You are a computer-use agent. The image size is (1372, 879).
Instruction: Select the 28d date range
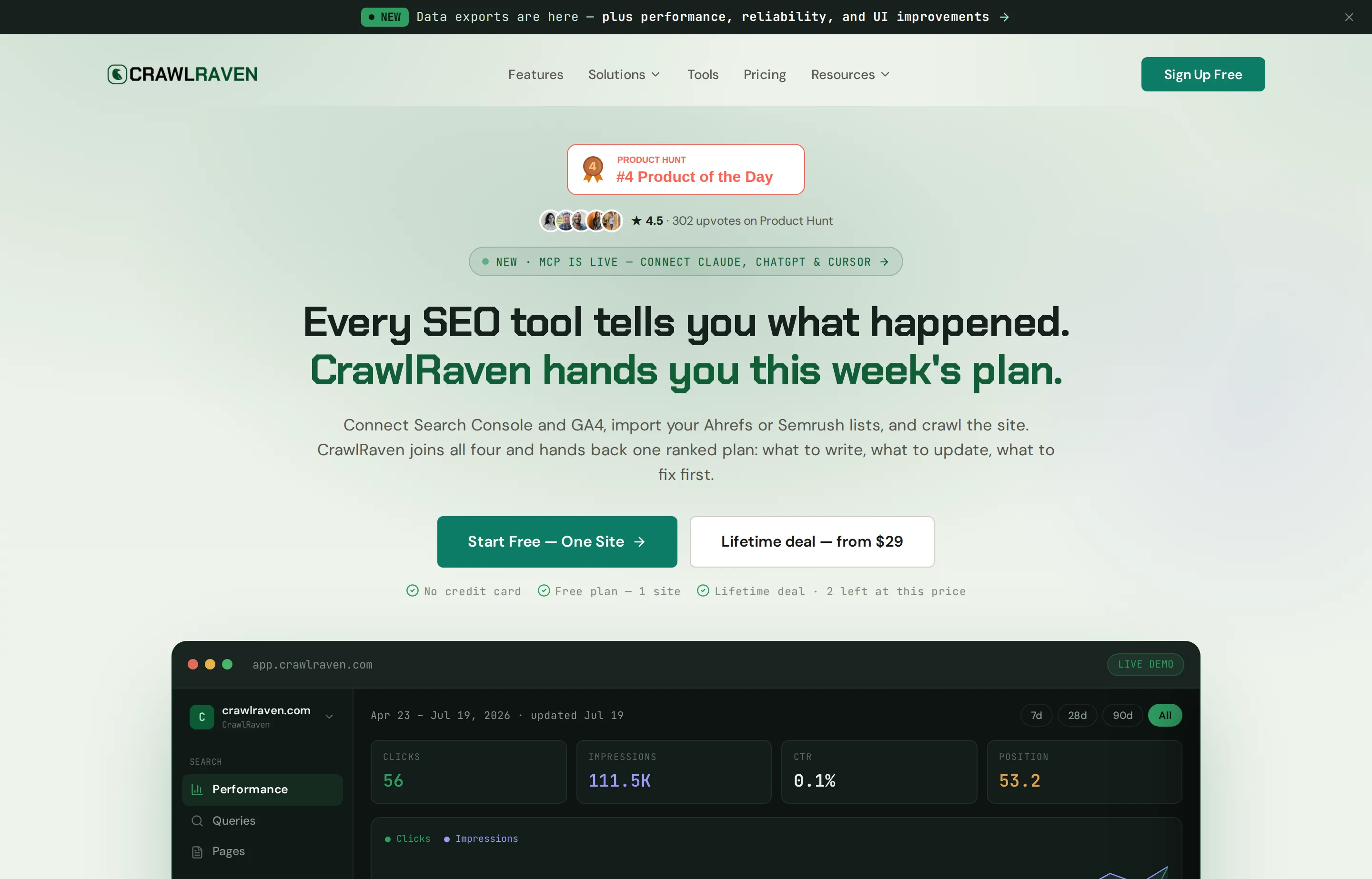[1077, 715]
